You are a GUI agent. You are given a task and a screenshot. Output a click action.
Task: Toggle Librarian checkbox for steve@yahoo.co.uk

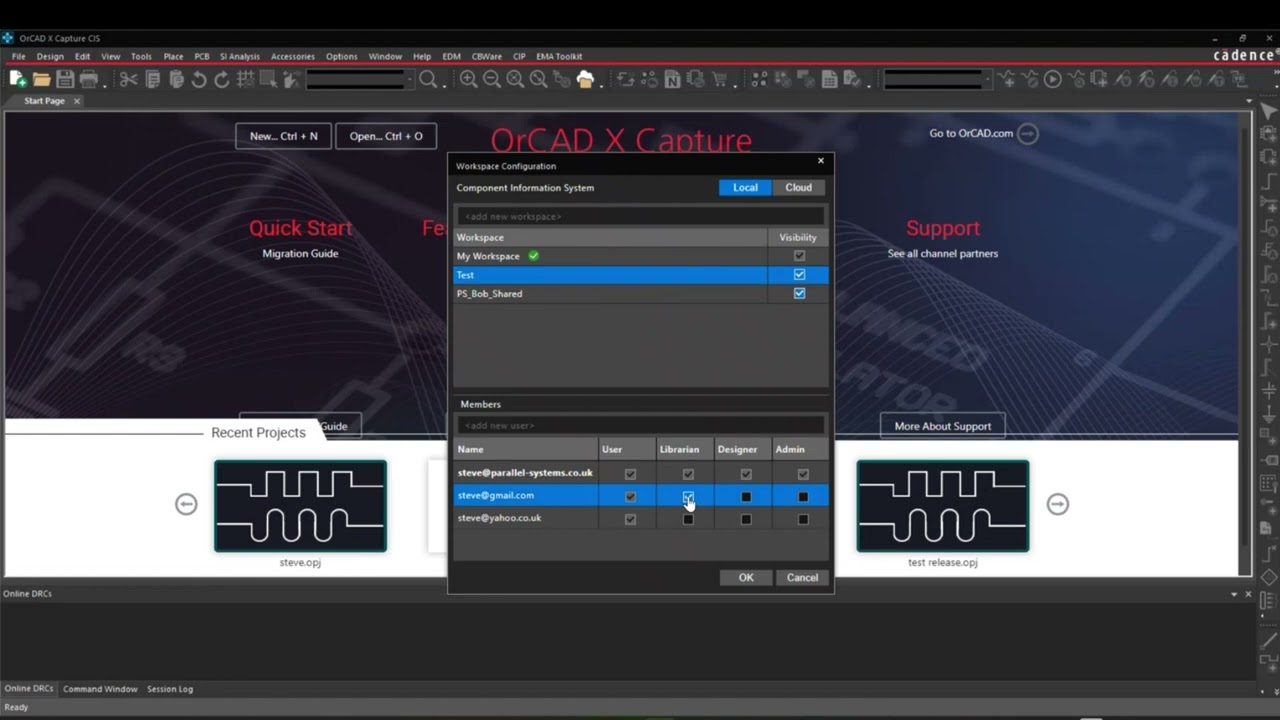(688, 519)
